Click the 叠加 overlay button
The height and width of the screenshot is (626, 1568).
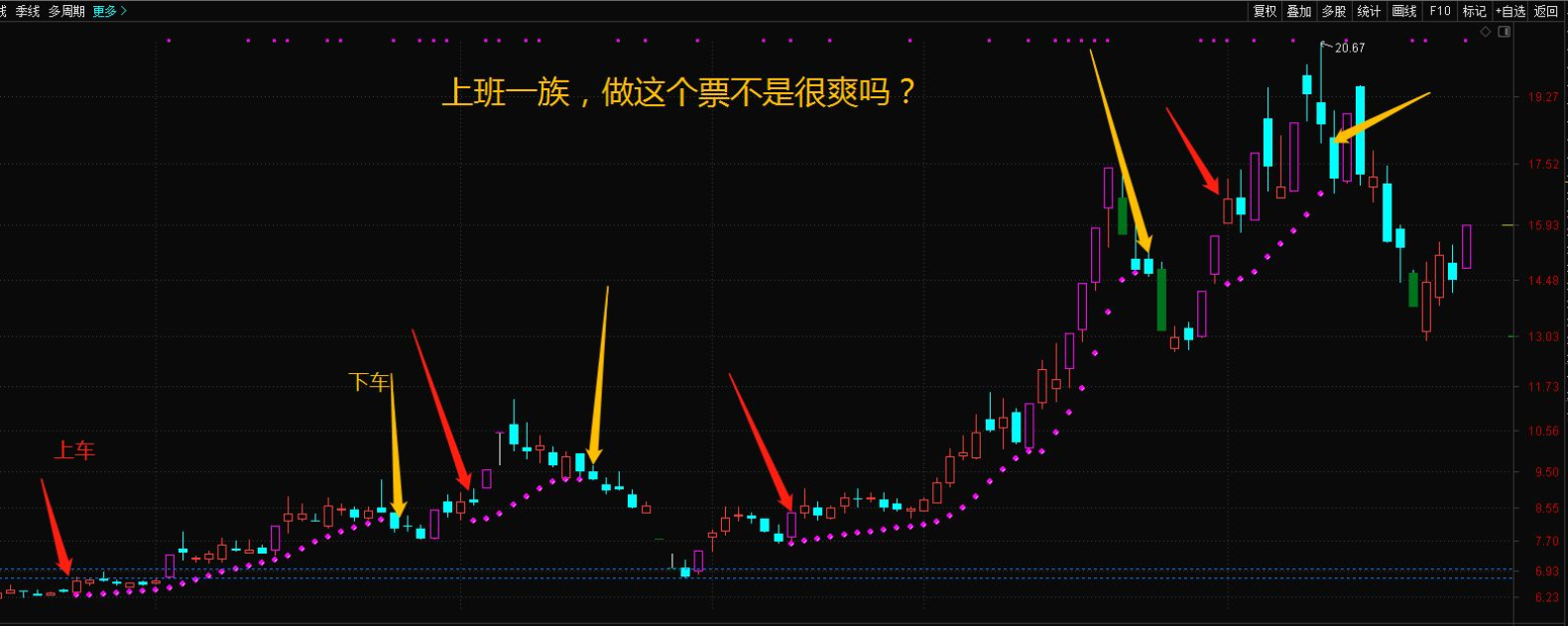(x=1299, y=11)
